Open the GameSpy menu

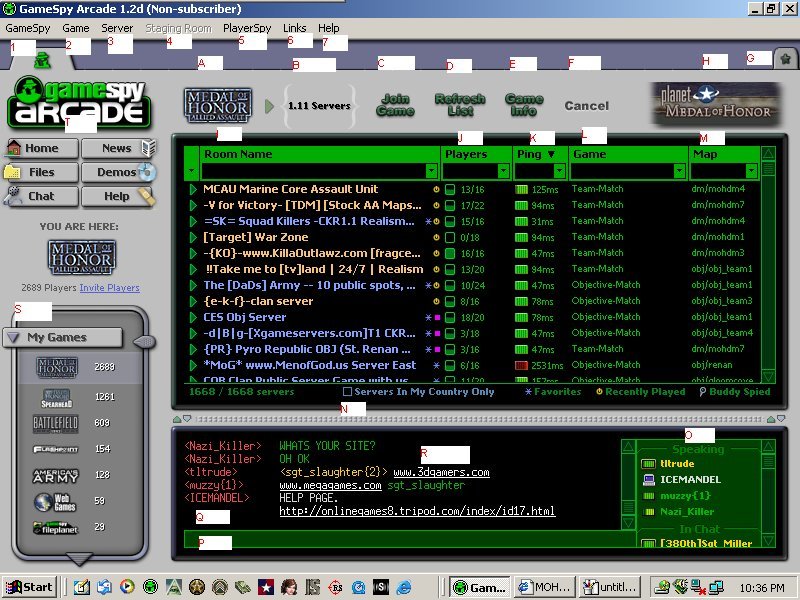pos(28,29)
